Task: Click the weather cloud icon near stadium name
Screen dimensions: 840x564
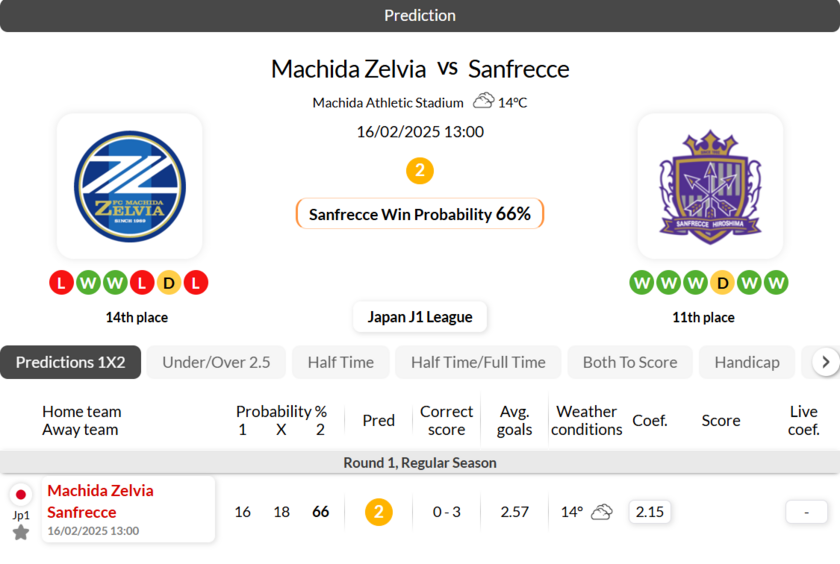Action: click(484, 101)
